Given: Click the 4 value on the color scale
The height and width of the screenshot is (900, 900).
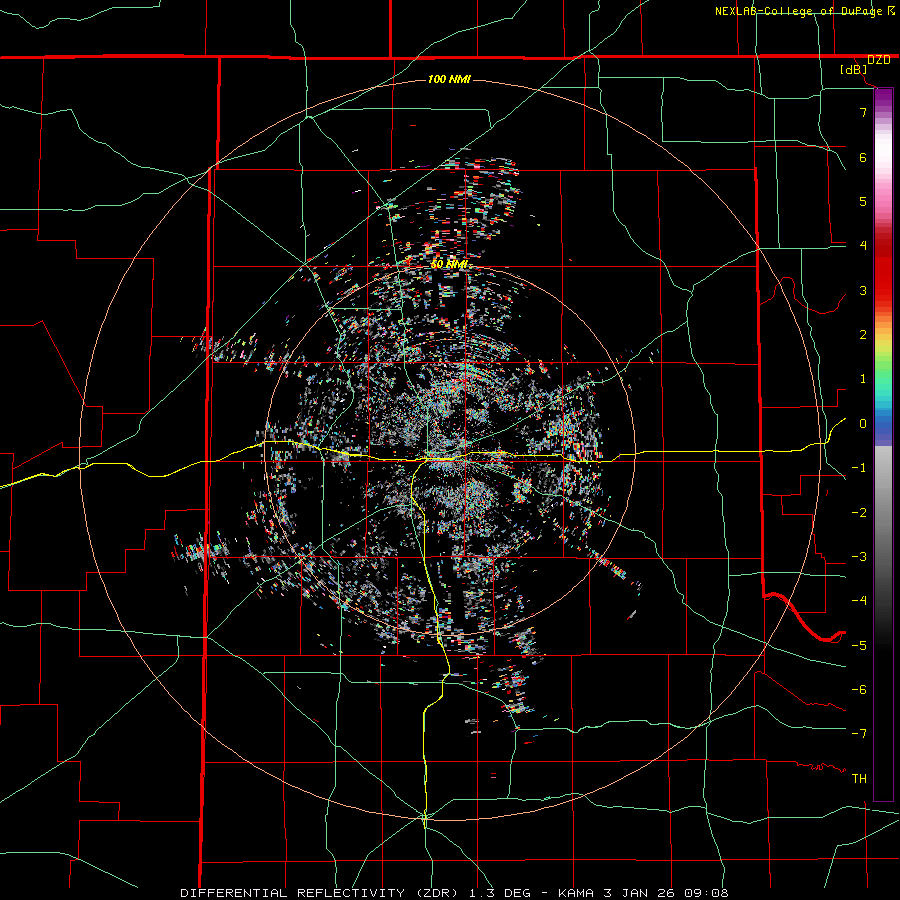Looking at the screenshot, I should pos(863,246).
